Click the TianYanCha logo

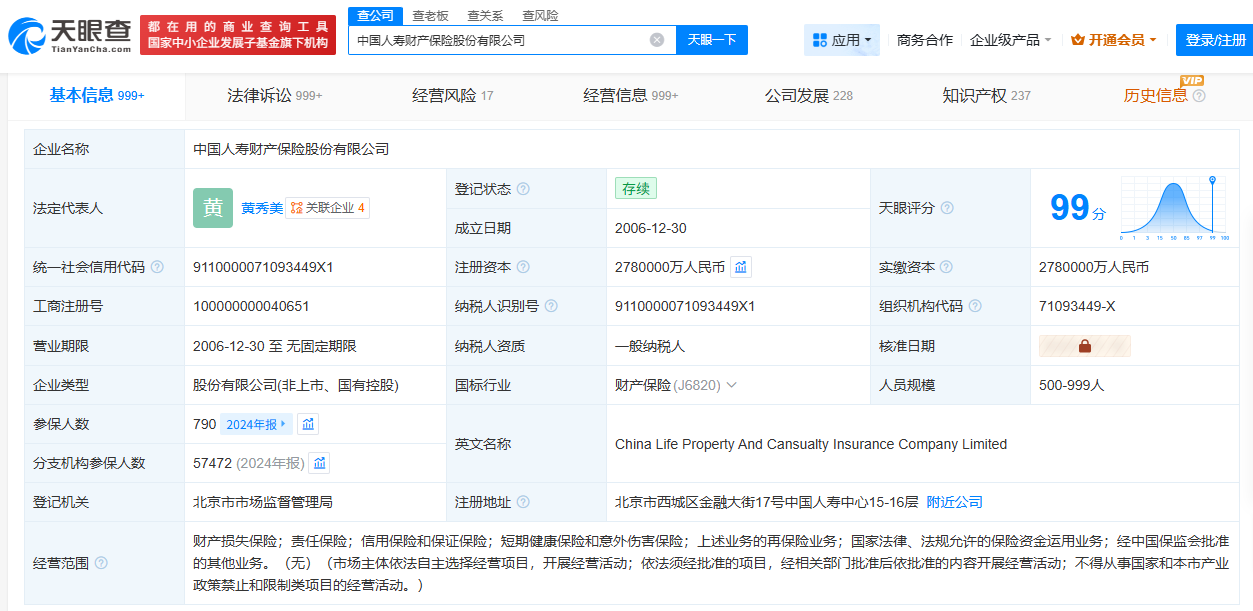coord(70,35)
